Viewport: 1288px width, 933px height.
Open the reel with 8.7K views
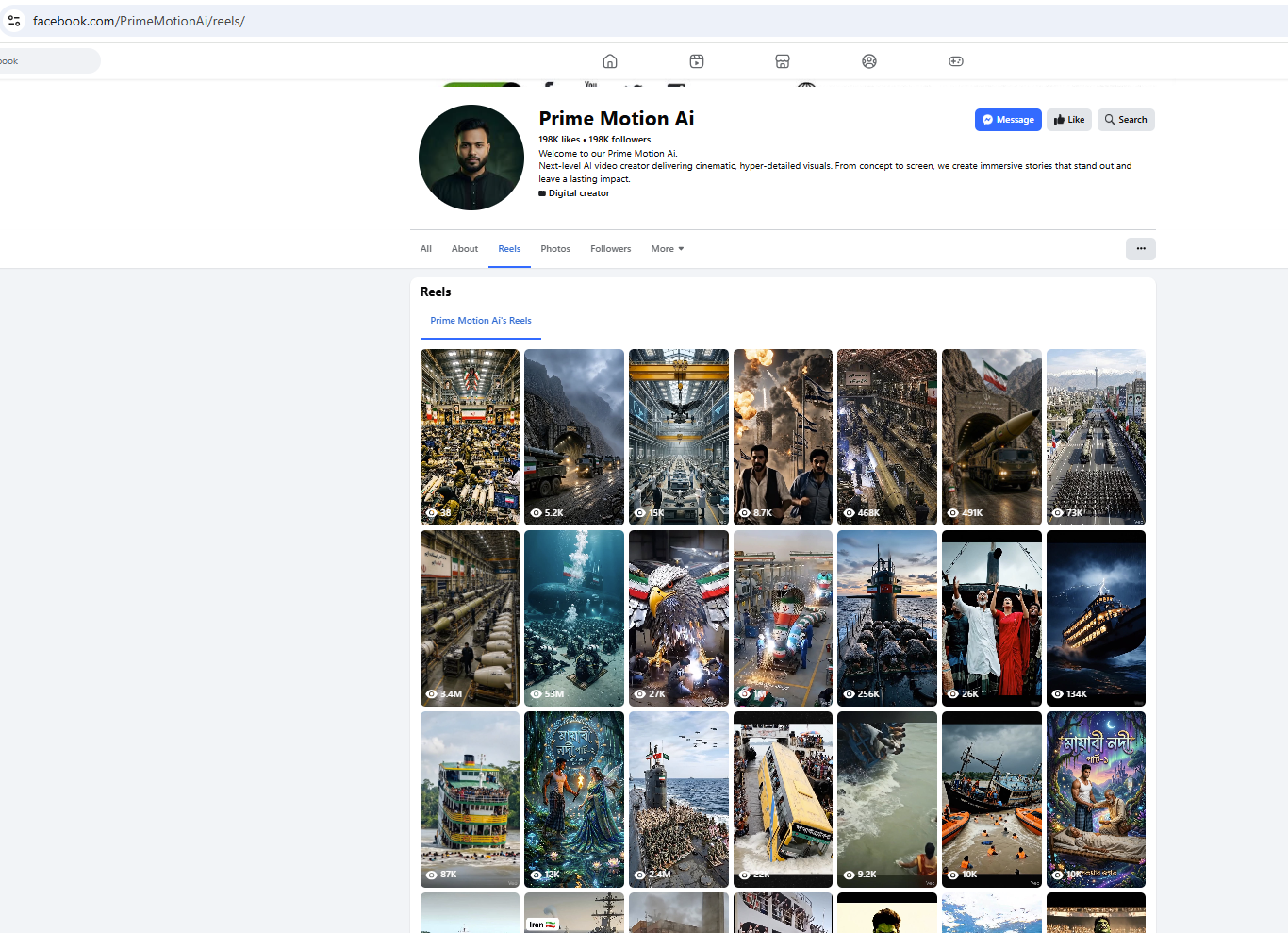point(783,437)
